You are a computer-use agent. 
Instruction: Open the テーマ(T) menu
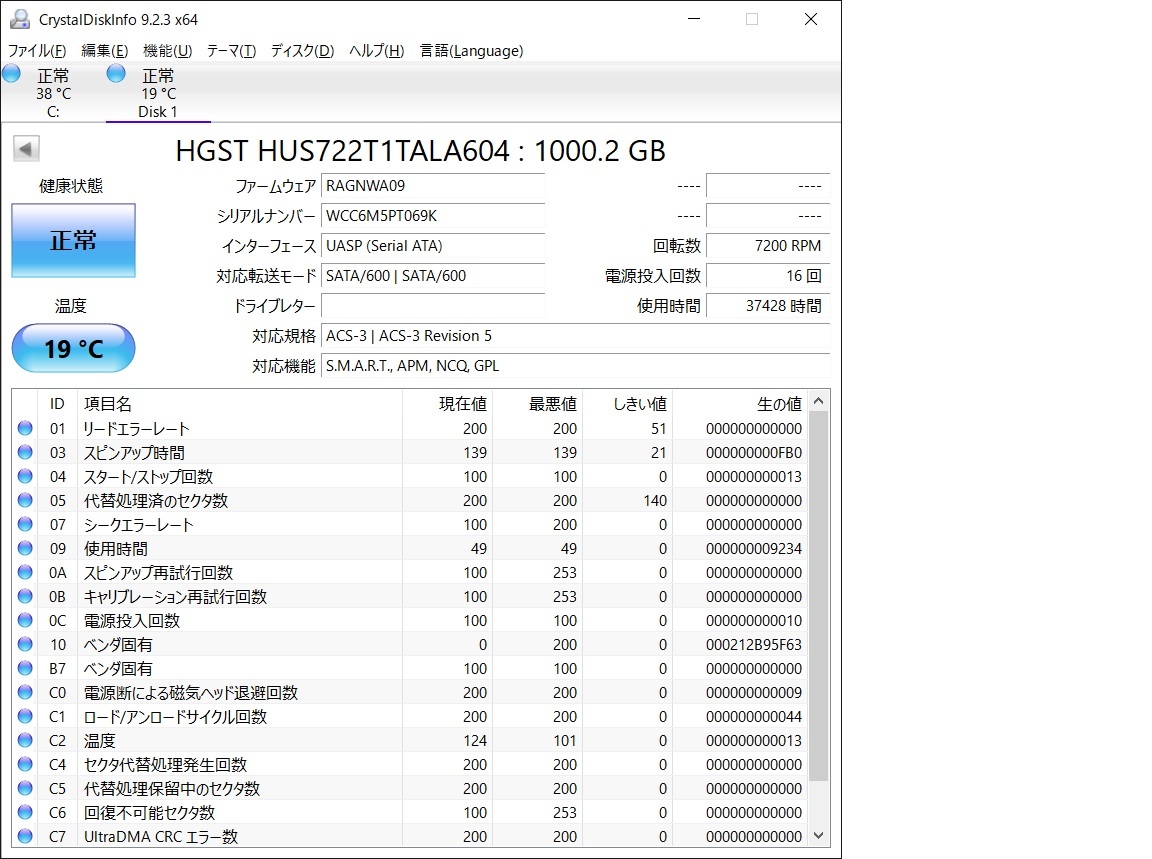[231, 51]
